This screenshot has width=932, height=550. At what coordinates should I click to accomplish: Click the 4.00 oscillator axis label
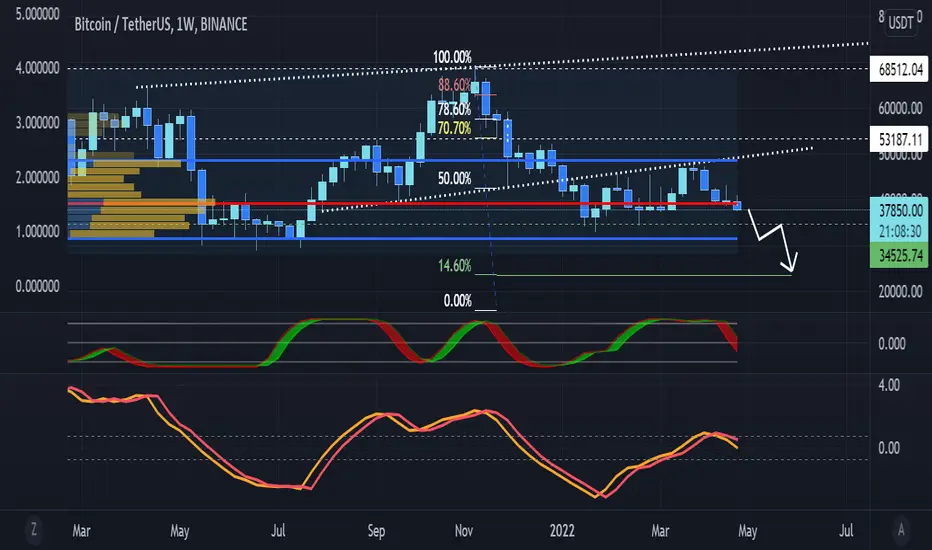tap(889, 385)
